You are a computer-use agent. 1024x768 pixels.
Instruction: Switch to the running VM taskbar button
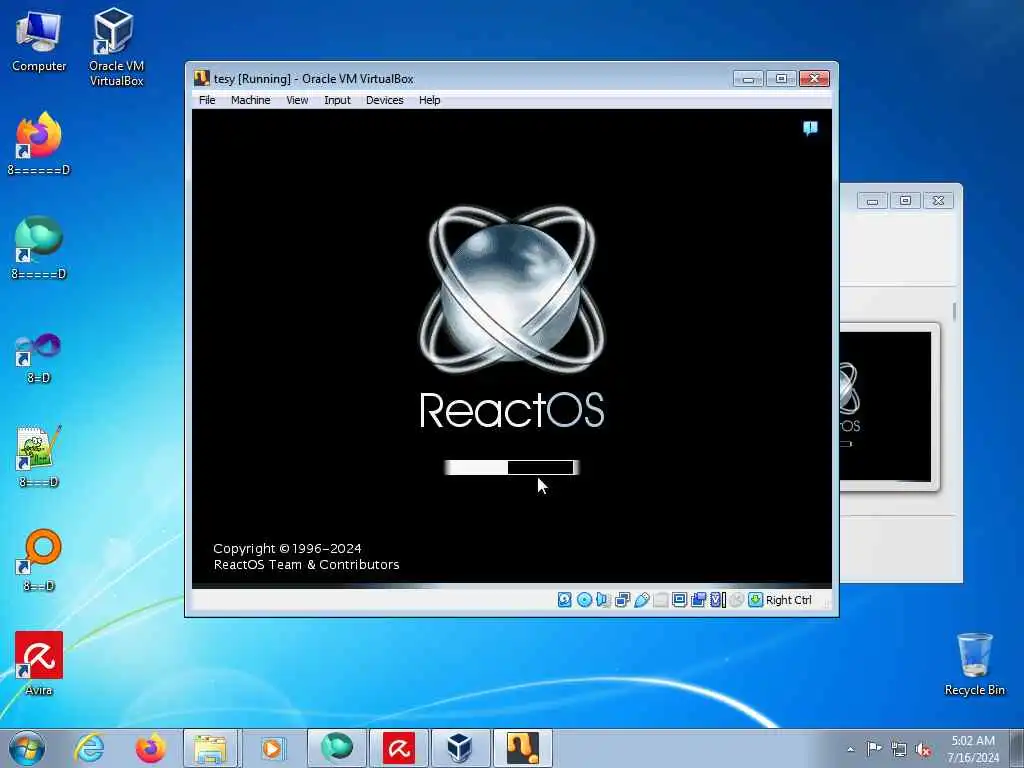click(x=522, y=748)
